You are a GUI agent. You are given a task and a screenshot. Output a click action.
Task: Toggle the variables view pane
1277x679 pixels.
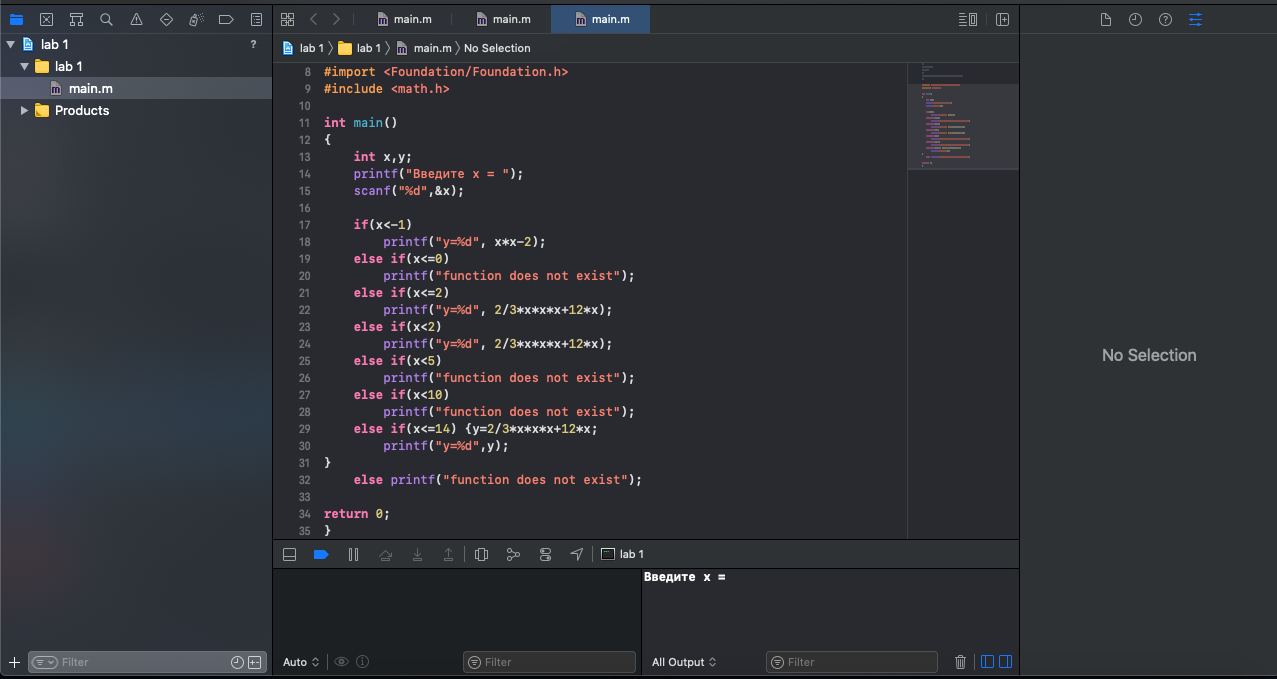(x=987, y=662)
